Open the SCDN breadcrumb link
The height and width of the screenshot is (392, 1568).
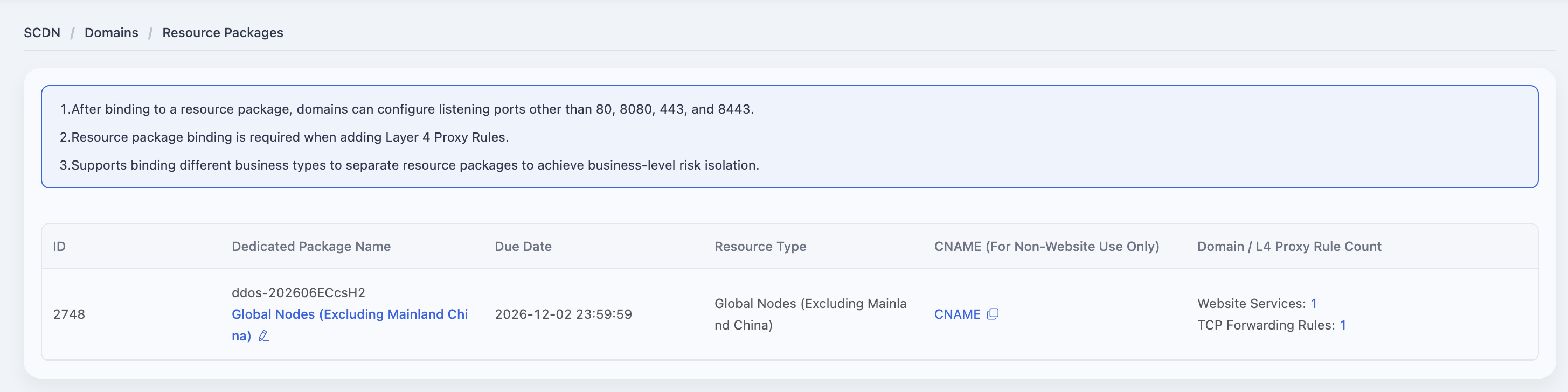(42, 33)
